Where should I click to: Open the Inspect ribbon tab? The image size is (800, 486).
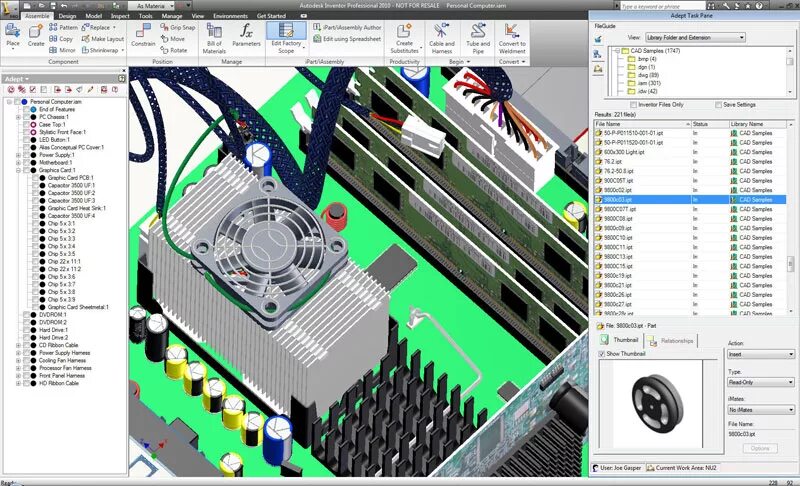coord(120,16)
